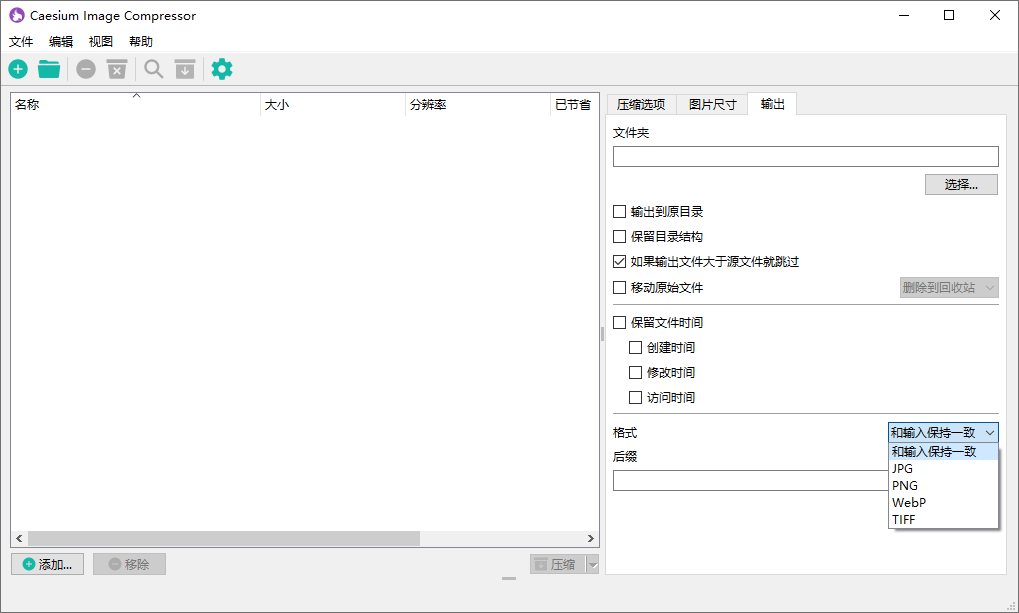Click the vertical splitter handle between panels

click(602, 333)
